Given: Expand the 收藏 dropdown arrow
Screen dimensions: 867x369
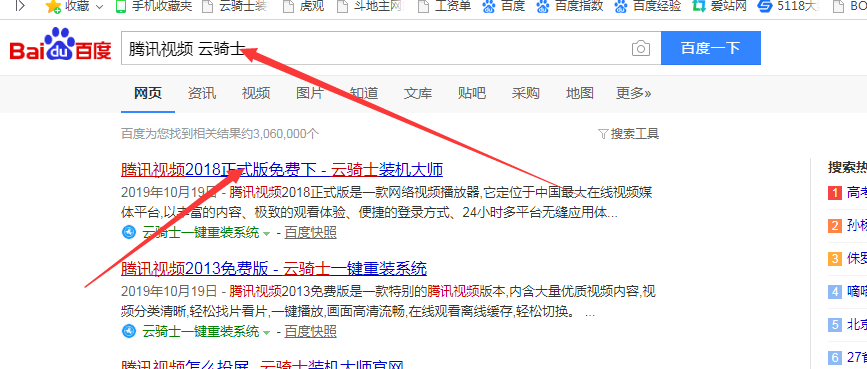Looking at the screenshot, I should tap(100, 7).
